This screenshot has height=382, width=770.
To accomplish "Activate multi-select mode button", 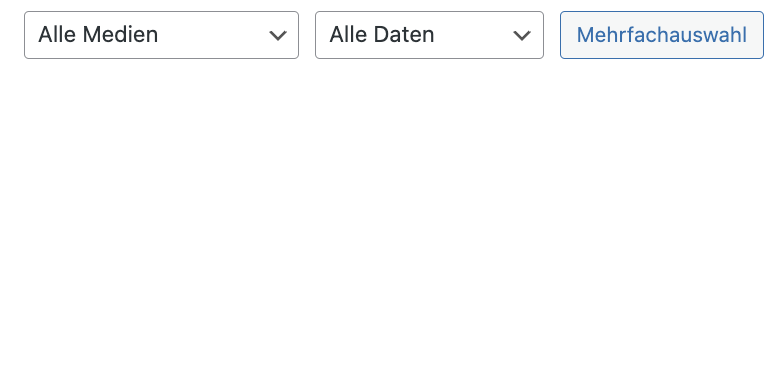I will pos(662,35).
